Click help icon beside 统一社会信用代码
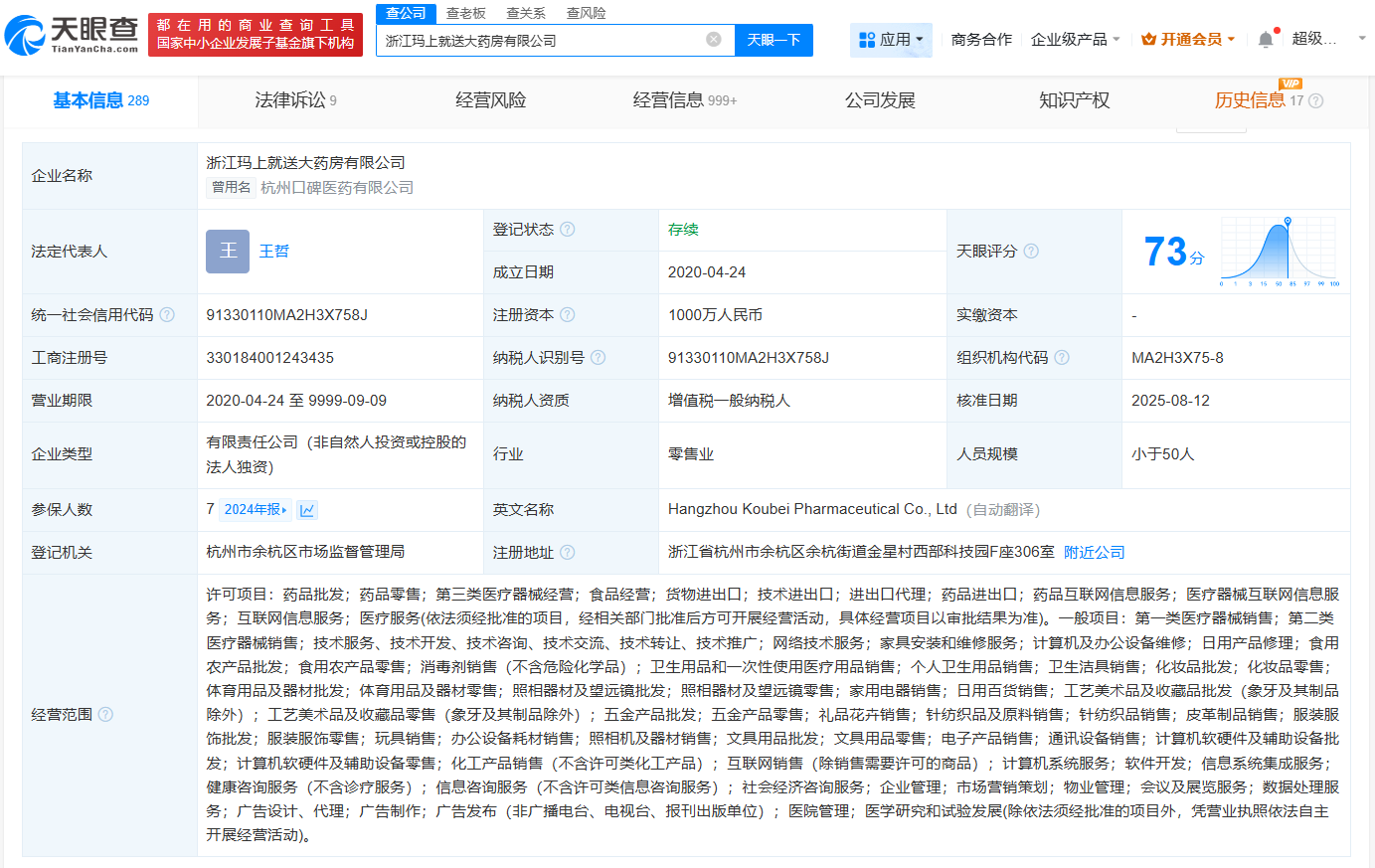The image size is (1375, 868). click(167, 315)
